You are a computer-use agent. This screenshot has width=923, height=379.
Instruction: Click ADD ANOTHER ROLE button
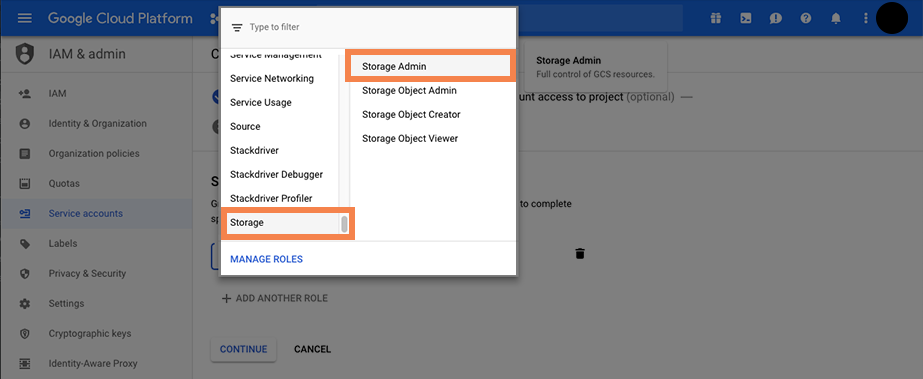click(274, 298)
